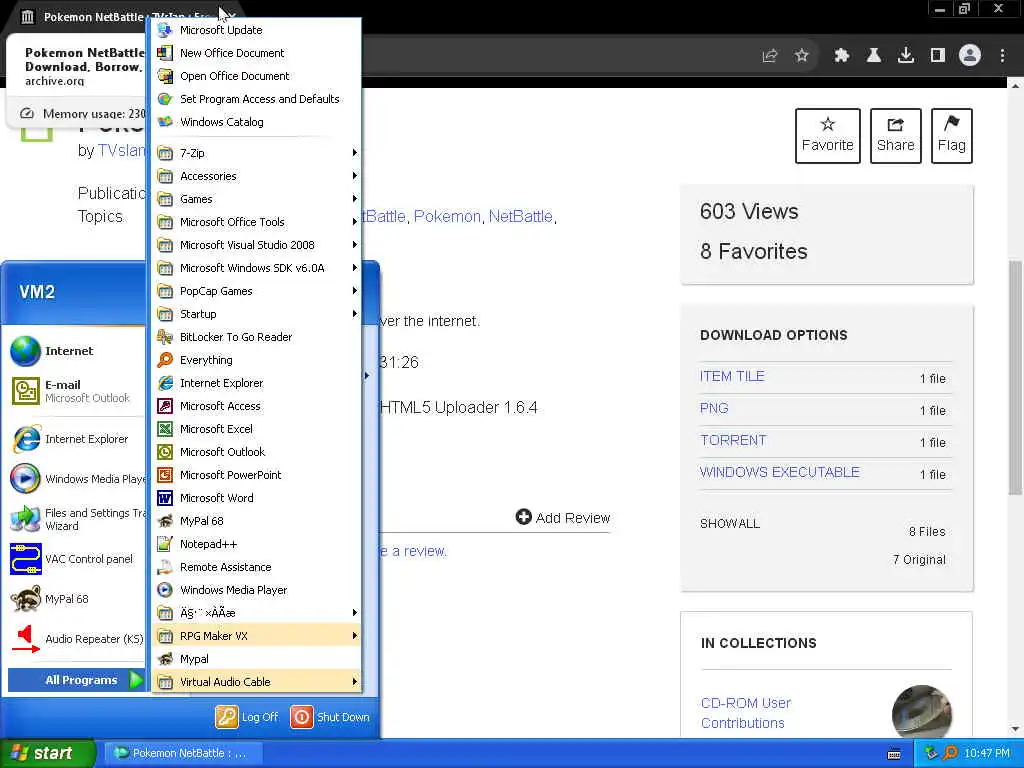This screenshot has width=1024, height=768.
Task: Open browser profile avatar
Action: click(x=970, y=56)
